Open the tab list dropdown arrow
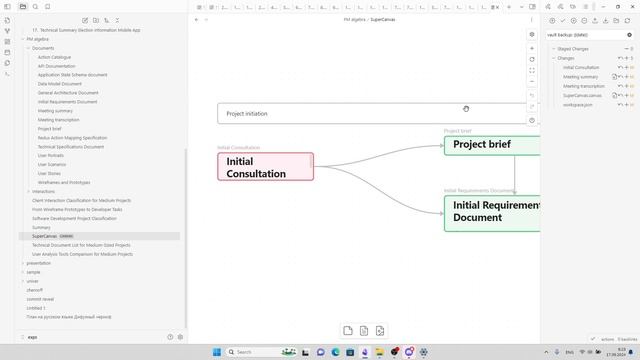Screen dimensions: 640x360 click(521, 7)
